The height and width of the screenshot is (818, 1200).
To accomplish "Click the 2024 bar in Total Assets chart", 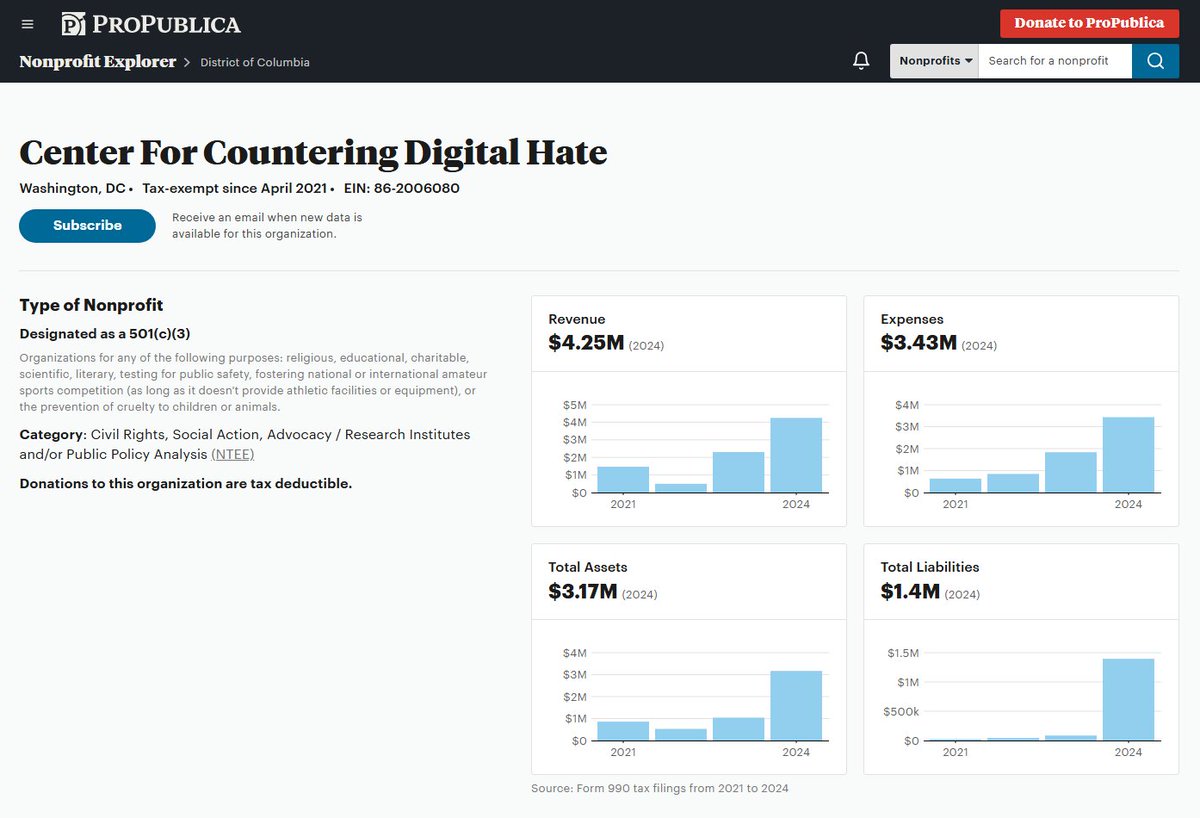I will tap(796, 706).
